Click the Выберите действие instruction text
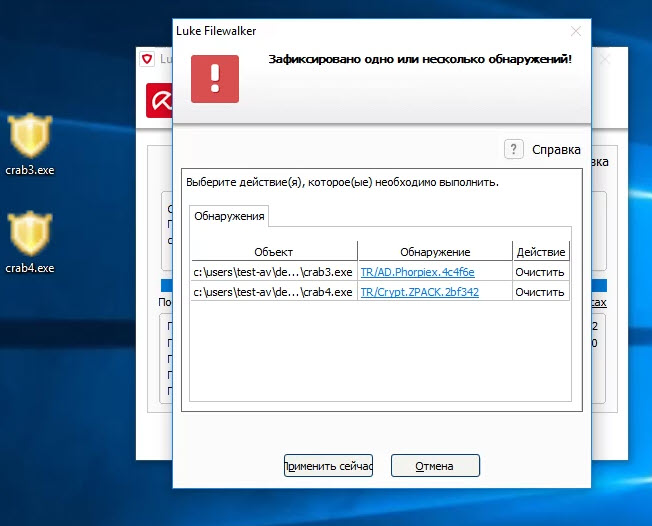 tap(342, 183)
